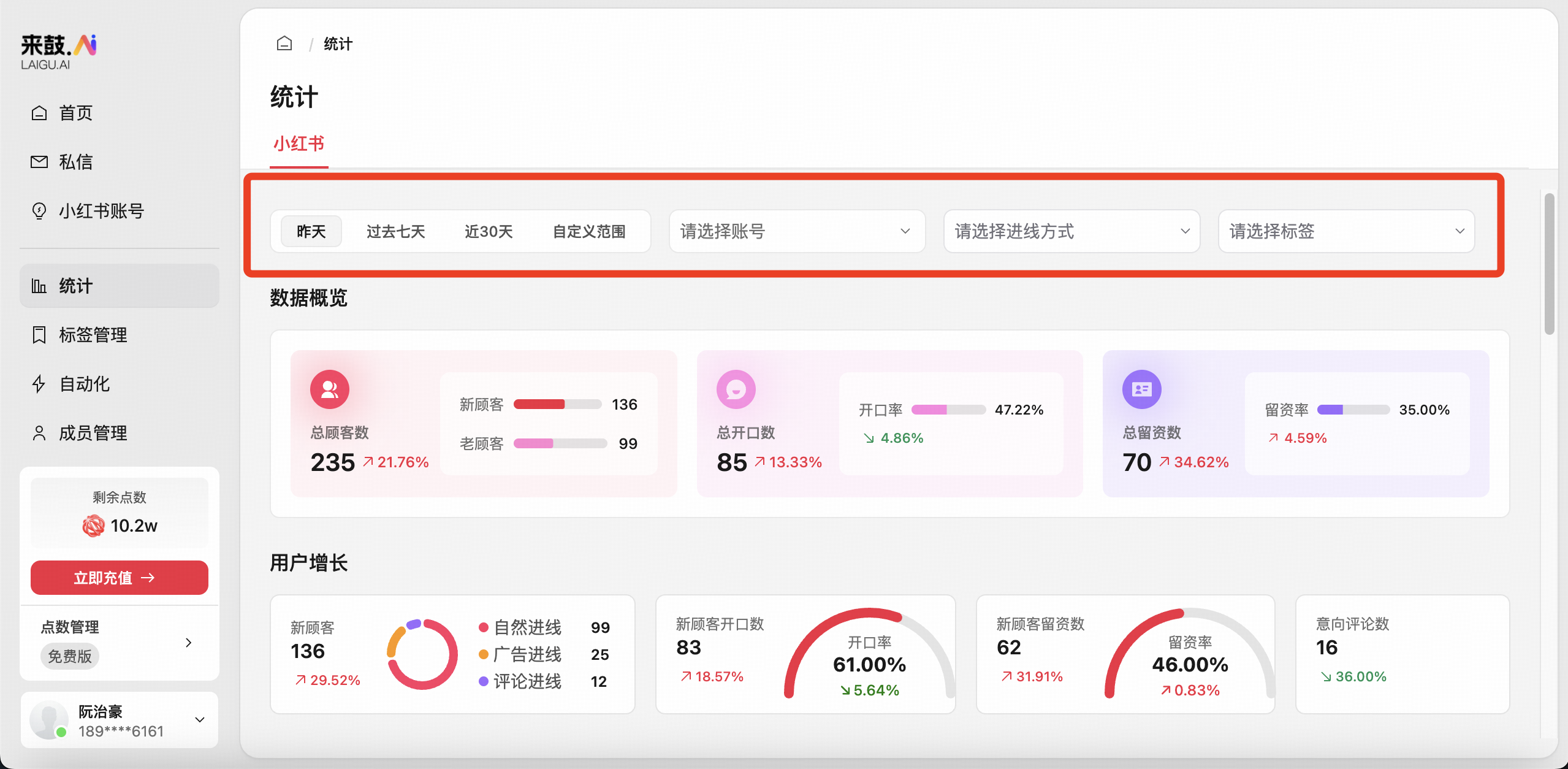
Task: Open 私信 from the sidebar
Action: 75,162
